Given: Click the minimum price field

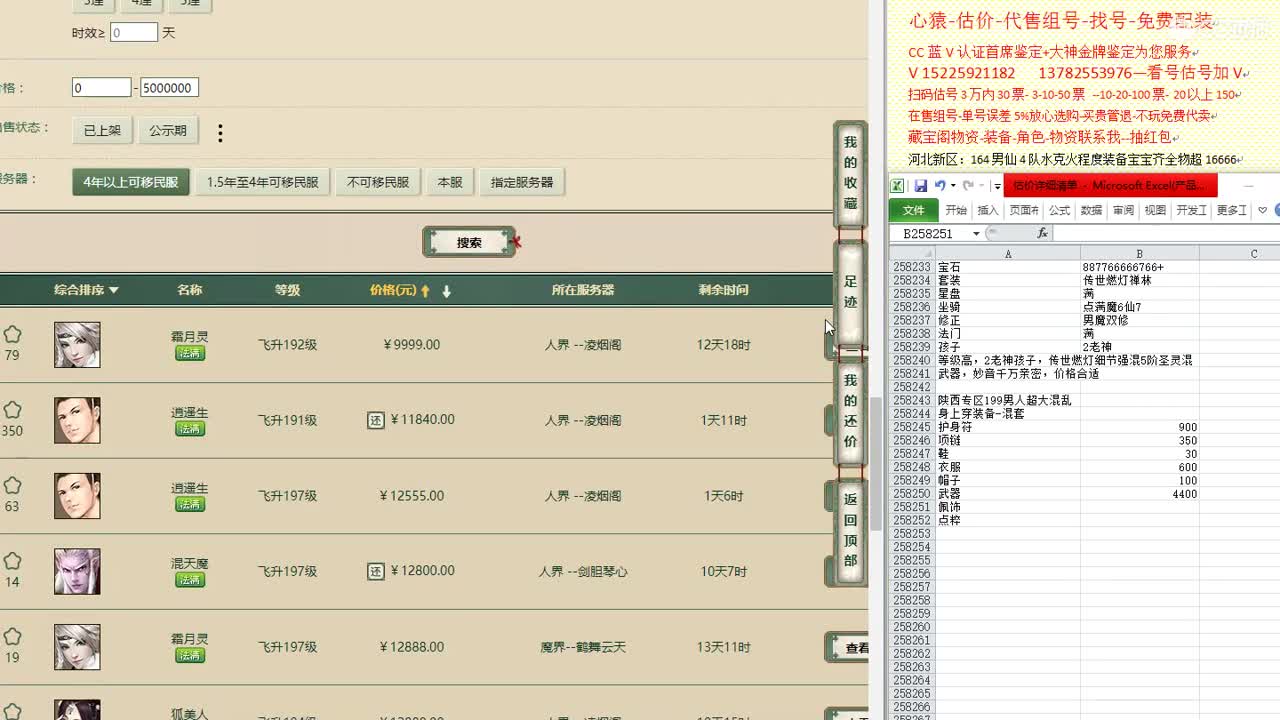Looking at the screenshot, I should 102,88.
